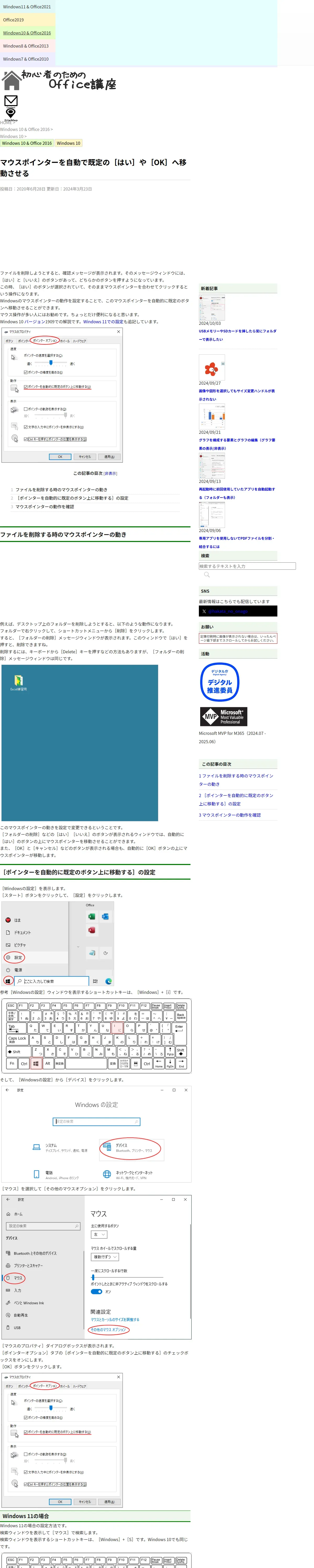This screenshot has width=314, height=1568.
Task: Jump to TOC entry ファイルを削除する時のマウスポインターの動き under この記事の目次
Action: (61, 489)
